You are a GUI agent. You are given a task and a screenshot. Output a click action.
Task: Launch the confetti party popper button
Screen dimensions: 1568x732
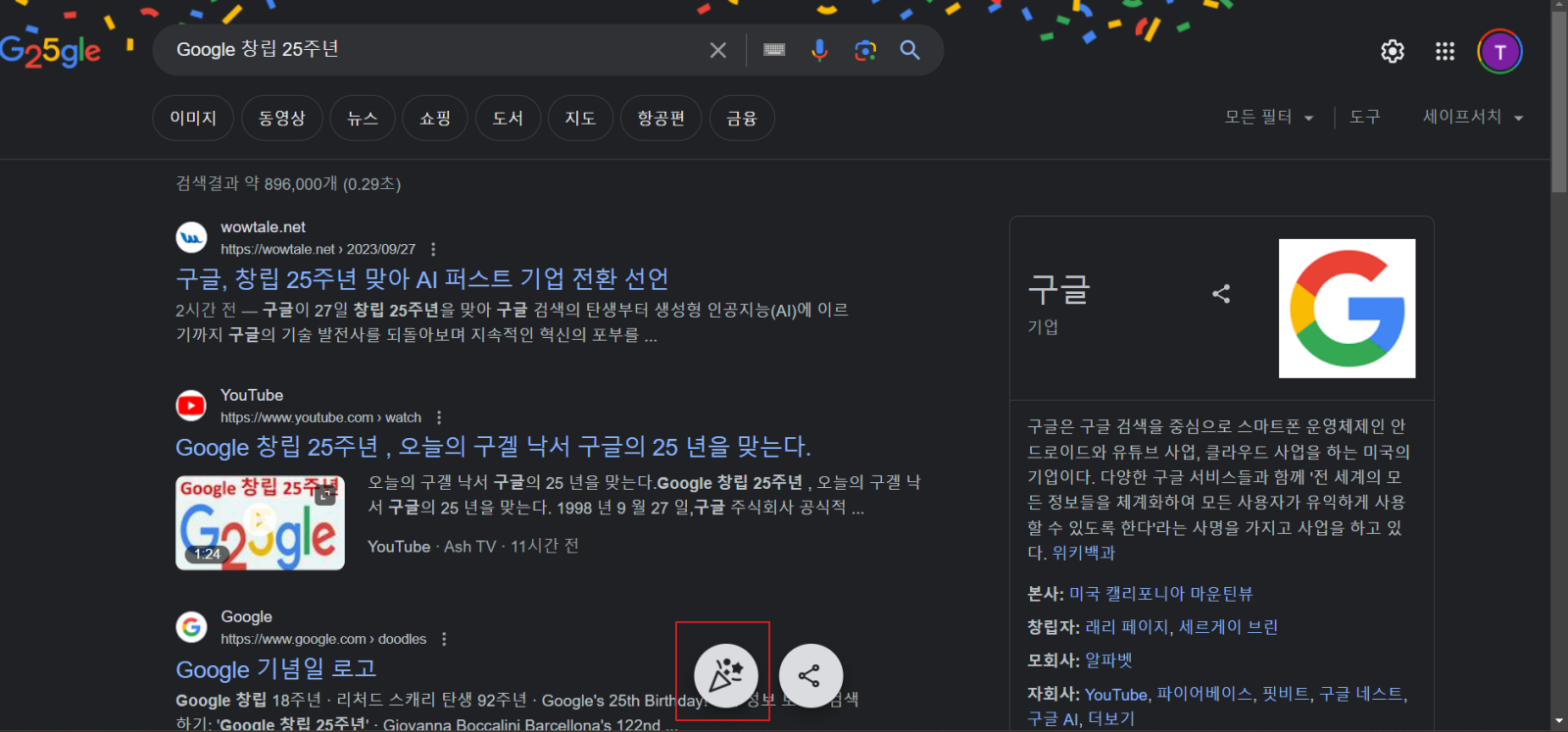coord(725,674)
